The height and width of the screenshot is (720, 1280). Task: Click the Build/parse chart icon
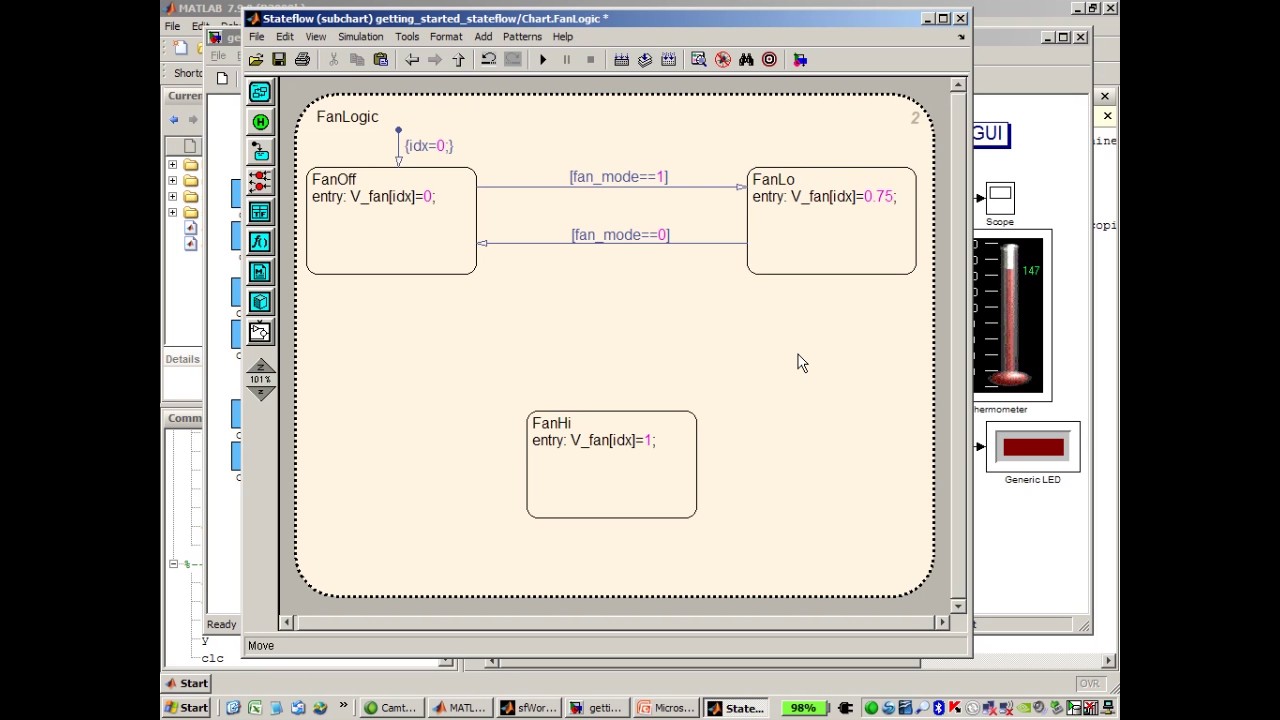point(621,60)
